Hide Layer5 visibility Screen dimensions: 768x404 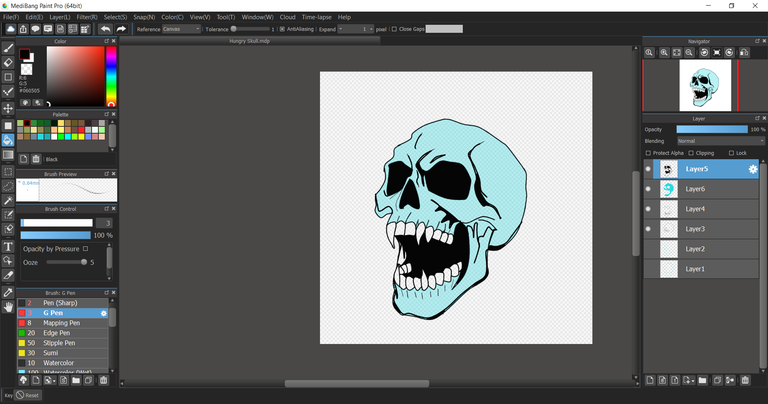(x=648, y=169)
